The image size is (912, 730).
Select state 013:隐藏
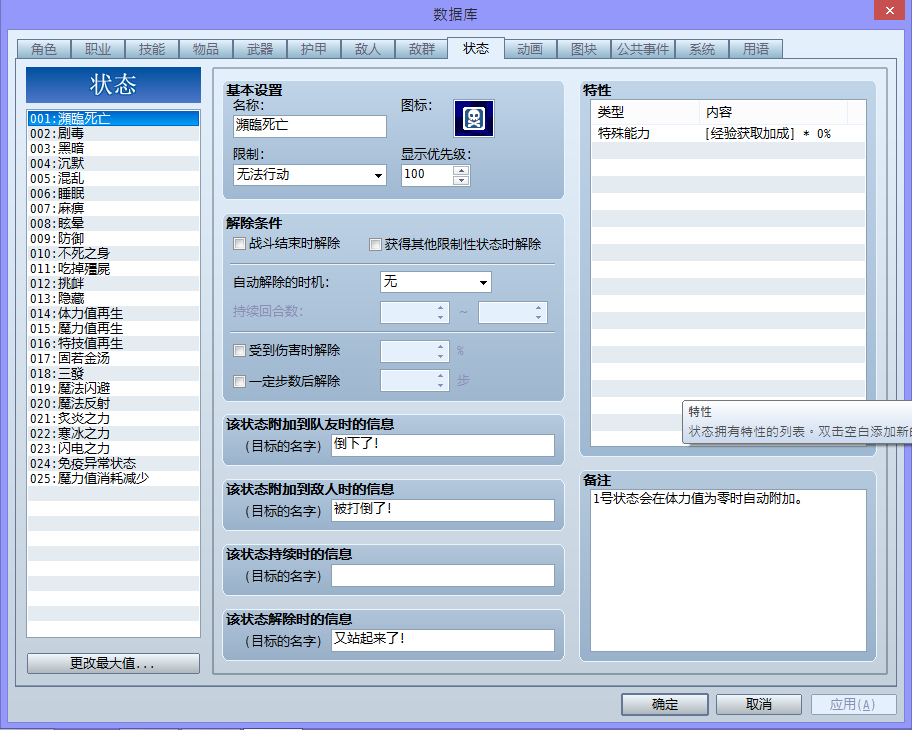[x=113, y=298]
